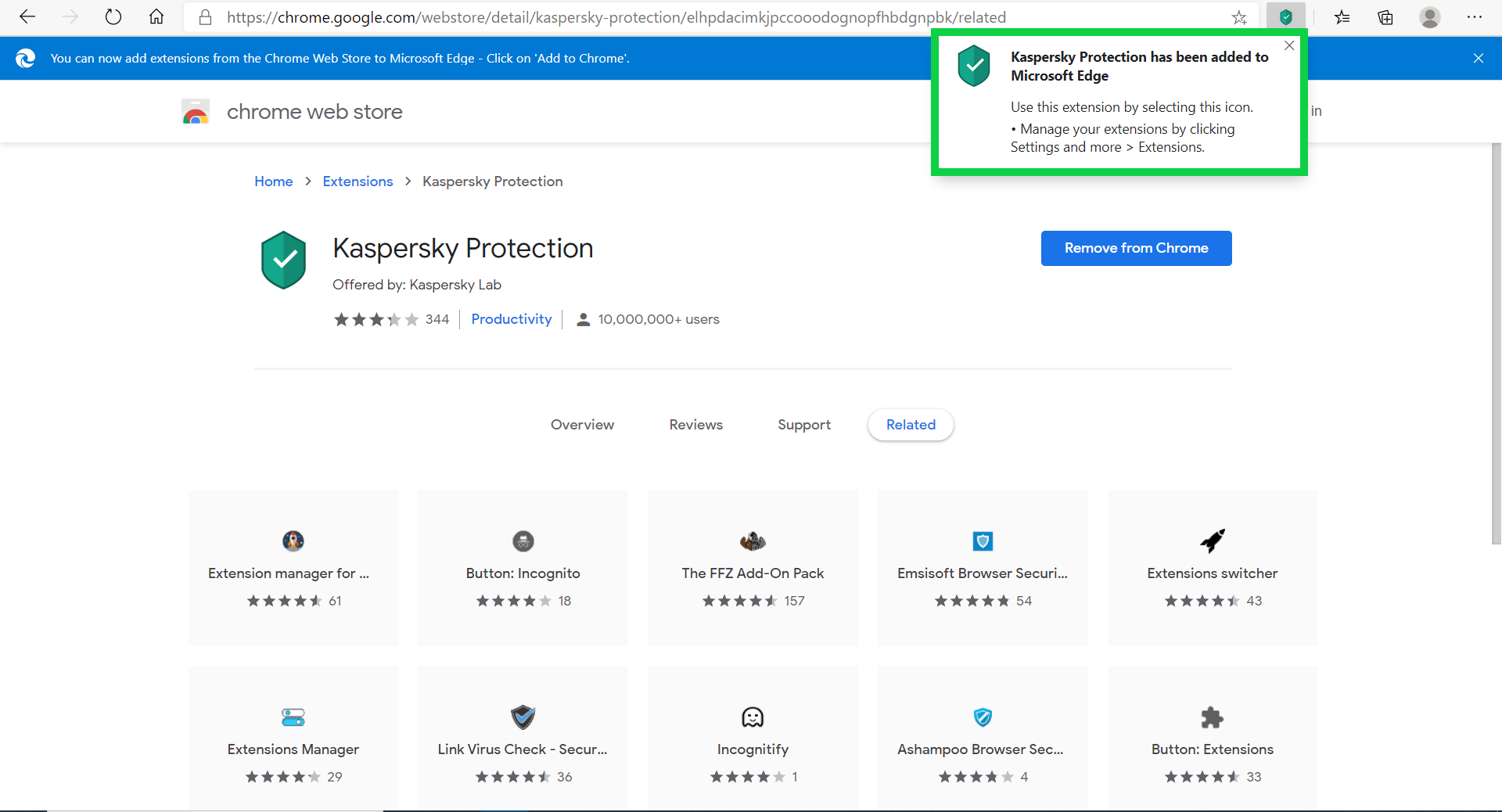
Task: Click Emsisoft rating count 54
Action: pyautogui.click(x=1024, y=601)
